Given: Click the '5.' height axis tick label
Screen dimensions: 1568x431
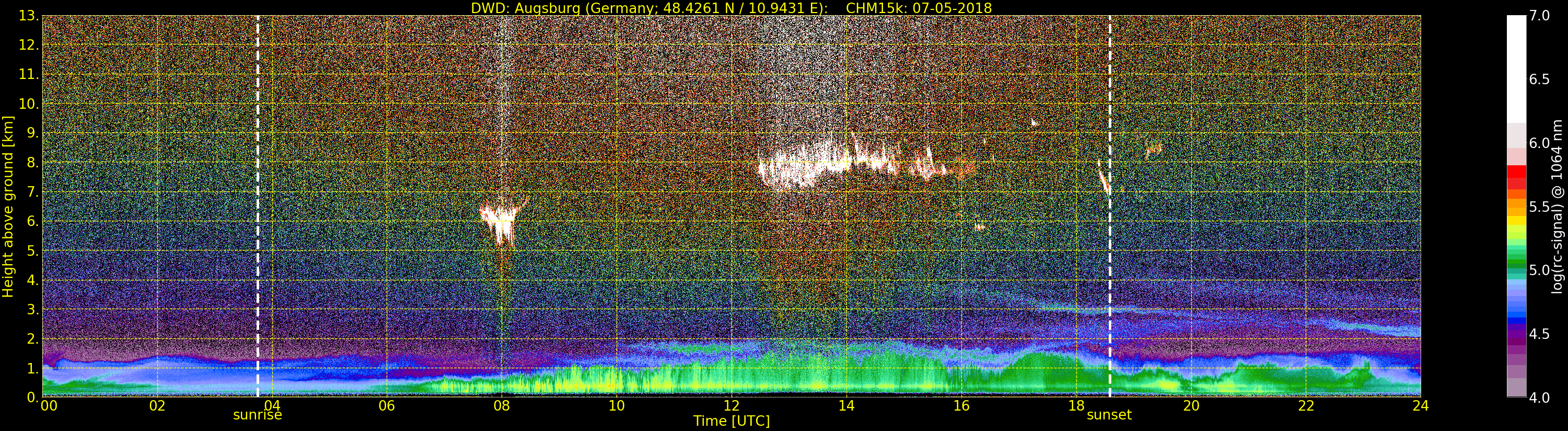Looking at the screenshot, I should (33, 251).
